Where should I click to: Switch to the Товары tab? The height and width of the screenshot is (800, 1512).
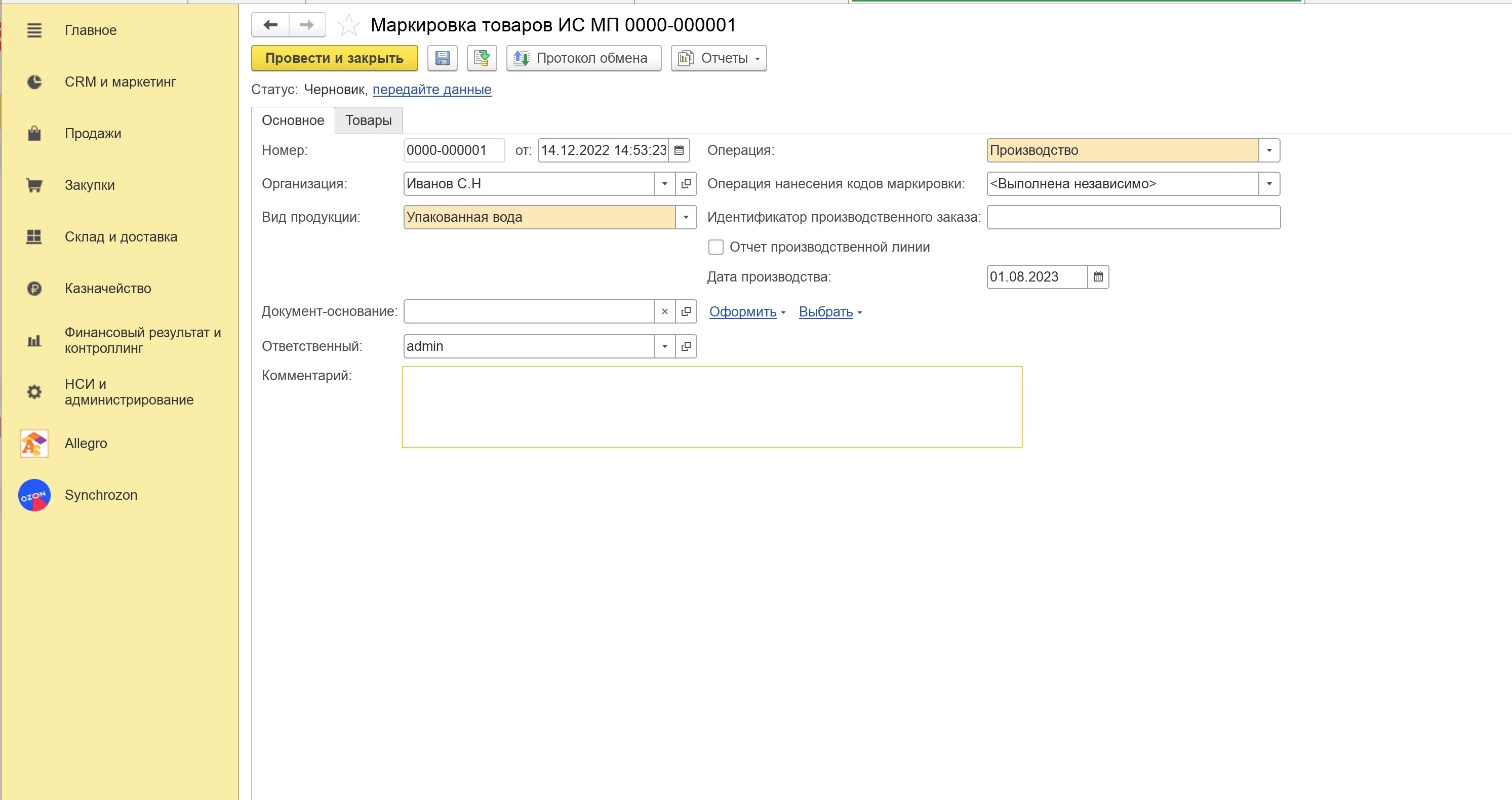pos(369,121)
